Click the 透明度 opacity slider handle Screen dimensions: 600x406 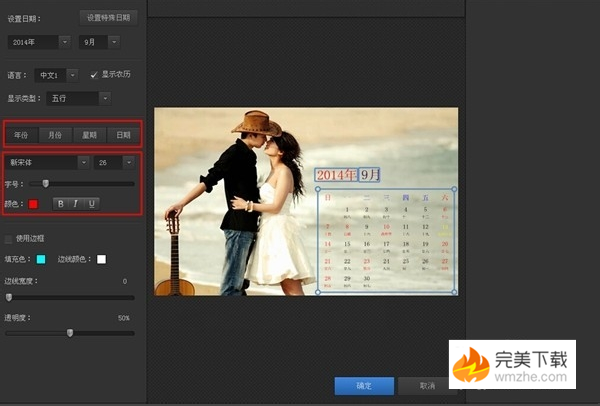pos(69,332)
